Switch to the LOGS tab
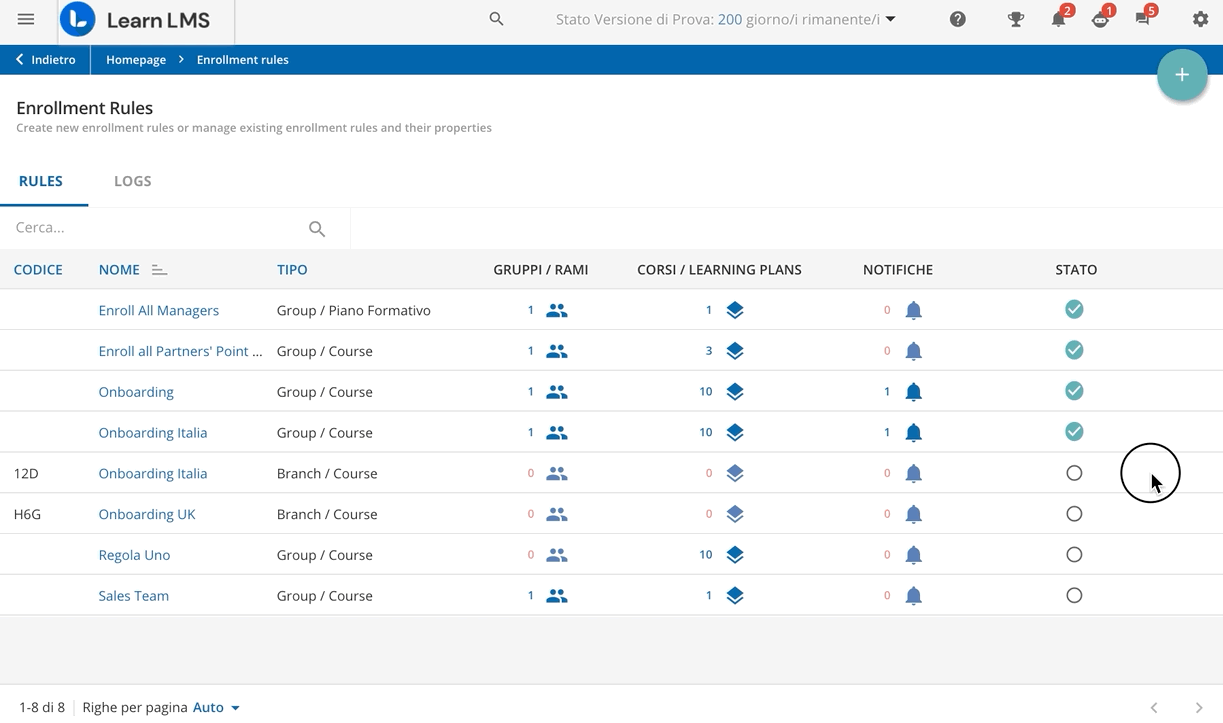The height and width of the screenshot is (723, 1223). point(133,181)
